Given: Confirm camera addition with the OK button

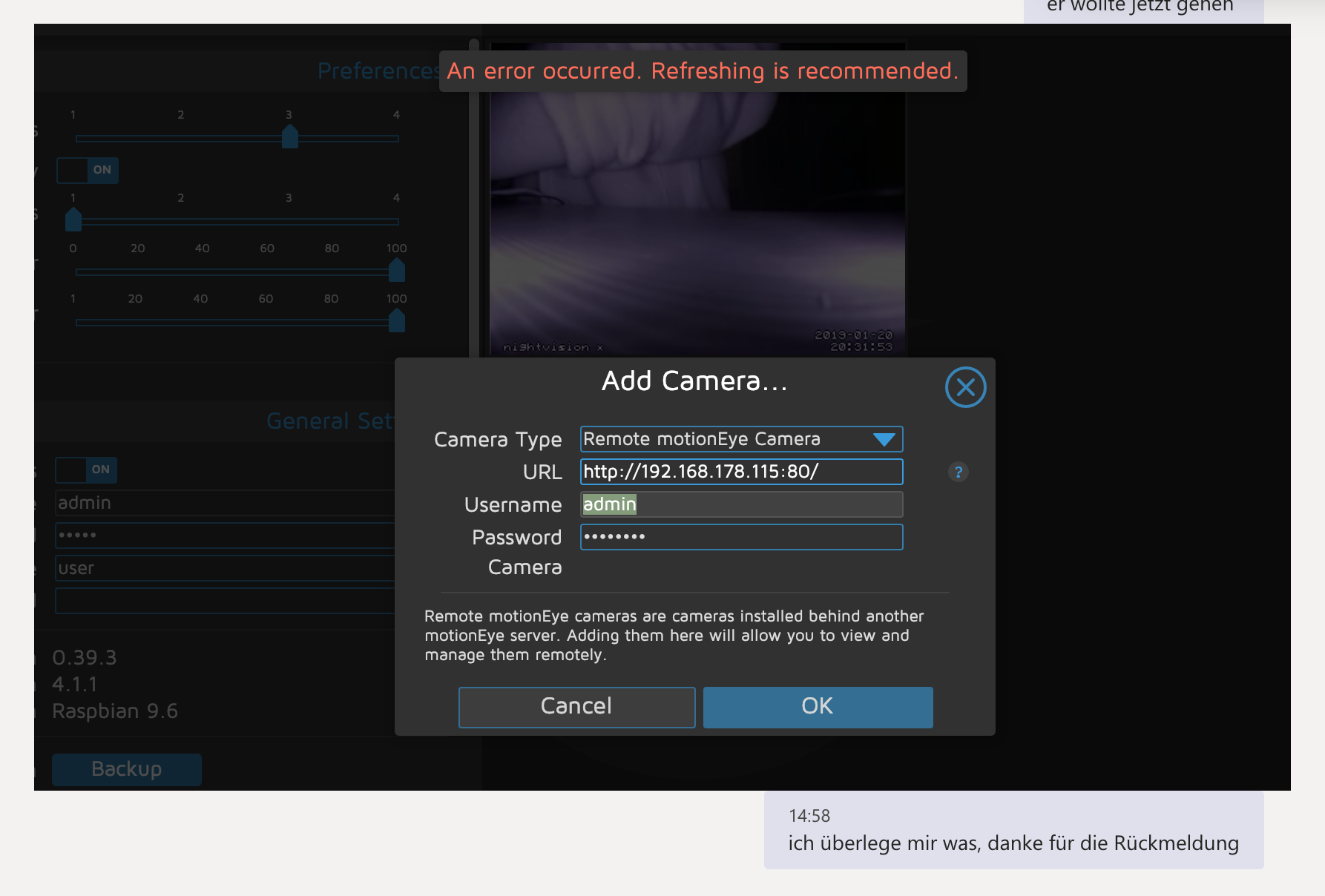Looking at the screenshot, I should [x=817, y=706].
